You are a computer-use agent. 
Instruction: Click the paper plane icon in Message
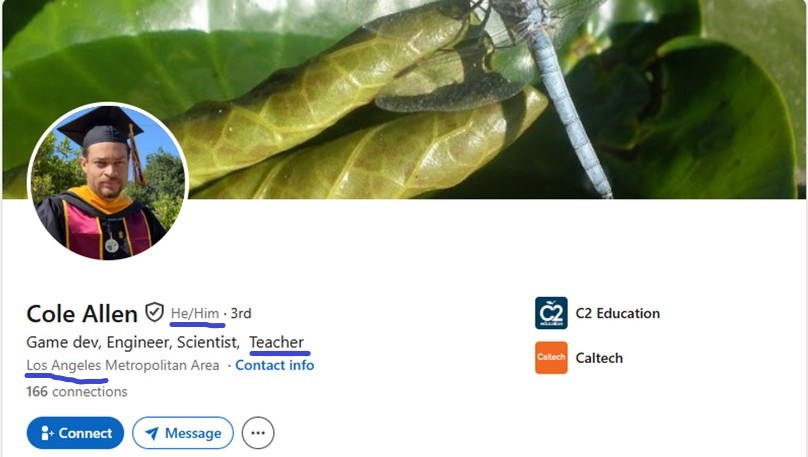pyautogui.click(x=152, y=433)
